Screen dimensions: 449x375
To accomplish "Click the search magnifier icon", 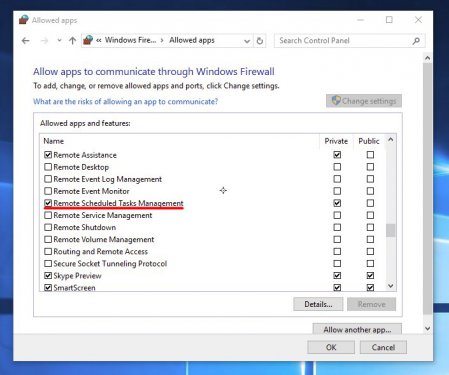I will click(x=416, y=41).
